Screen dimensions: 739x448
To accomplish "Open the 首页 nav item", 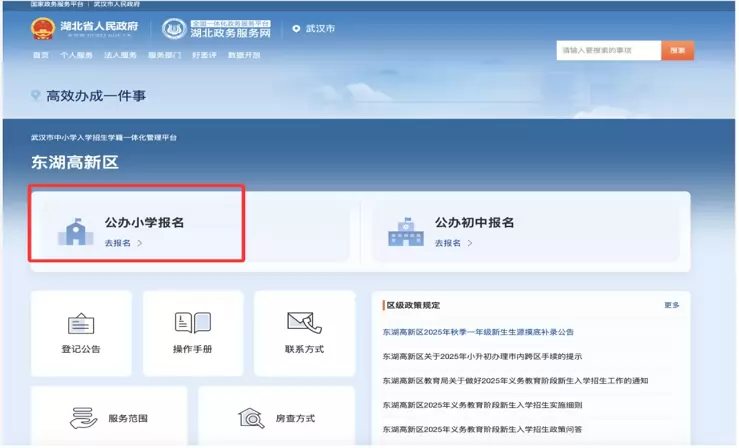I will tap(41, 55).
